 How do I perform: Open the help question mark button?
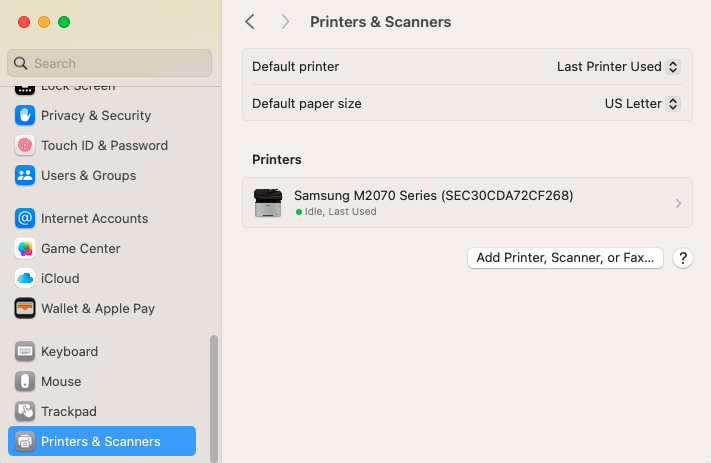(682, 258)
